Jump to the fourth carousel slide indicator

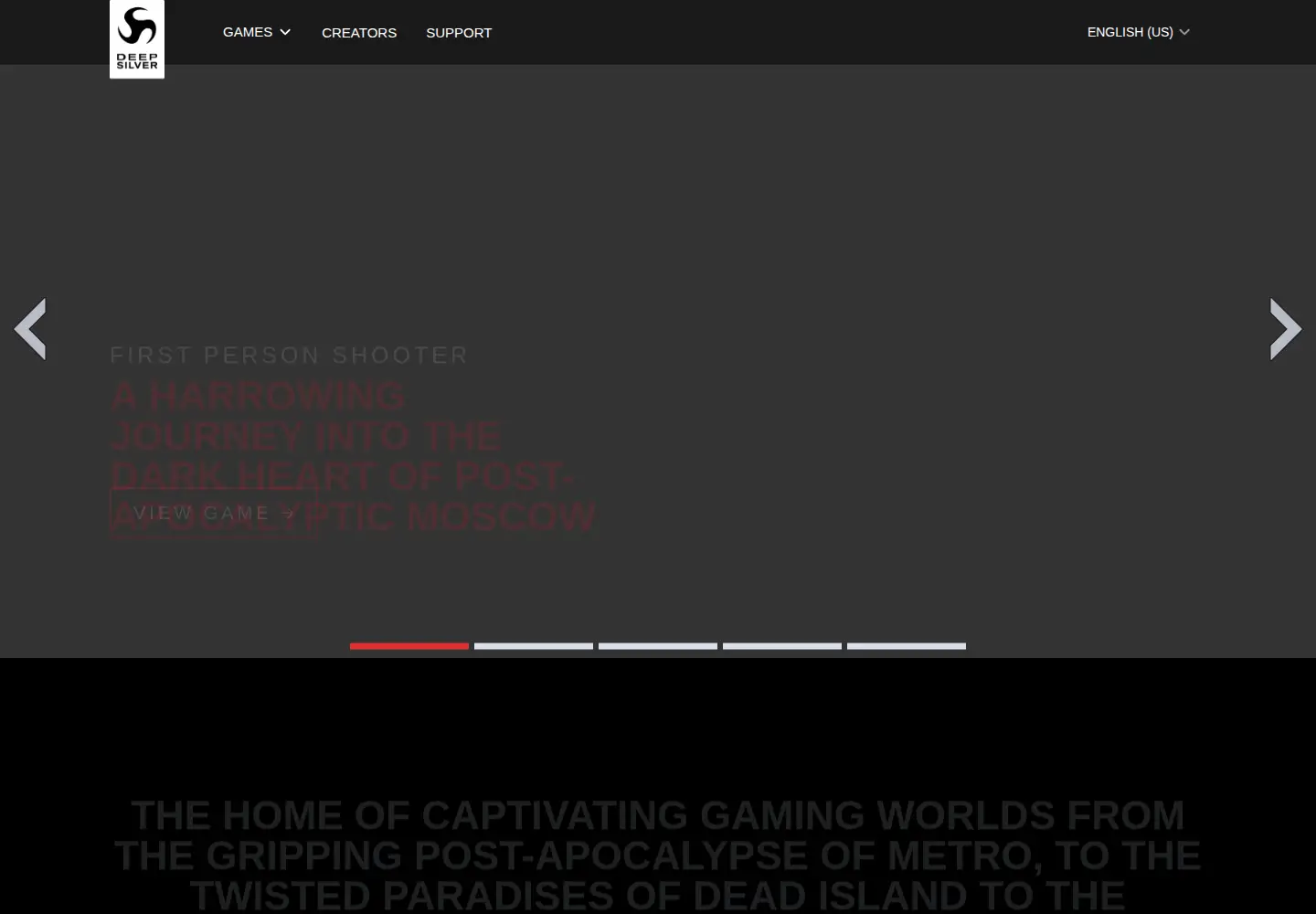[782, 646]
